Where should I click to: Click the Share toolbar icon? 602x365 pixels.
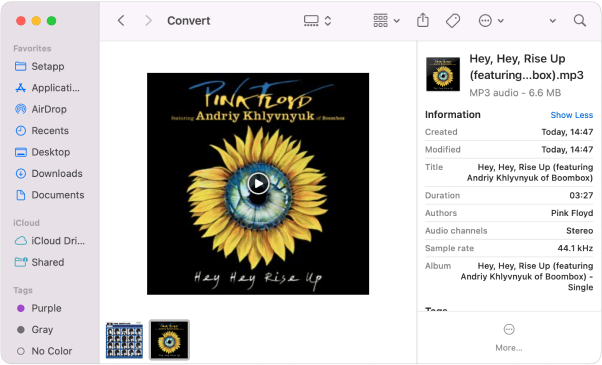(x=423, y=20)
